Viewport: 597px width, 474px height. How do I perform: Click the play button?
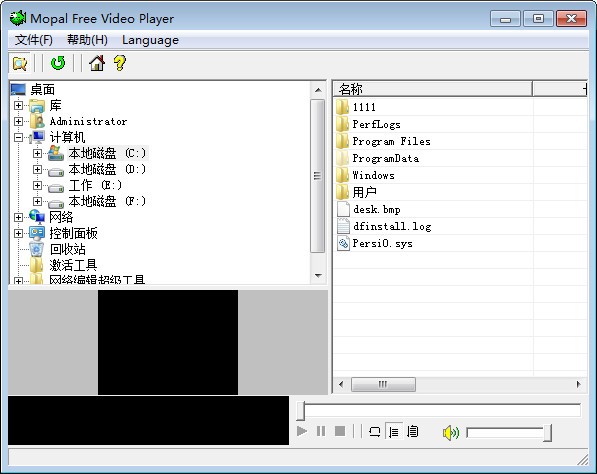point(302,431)
